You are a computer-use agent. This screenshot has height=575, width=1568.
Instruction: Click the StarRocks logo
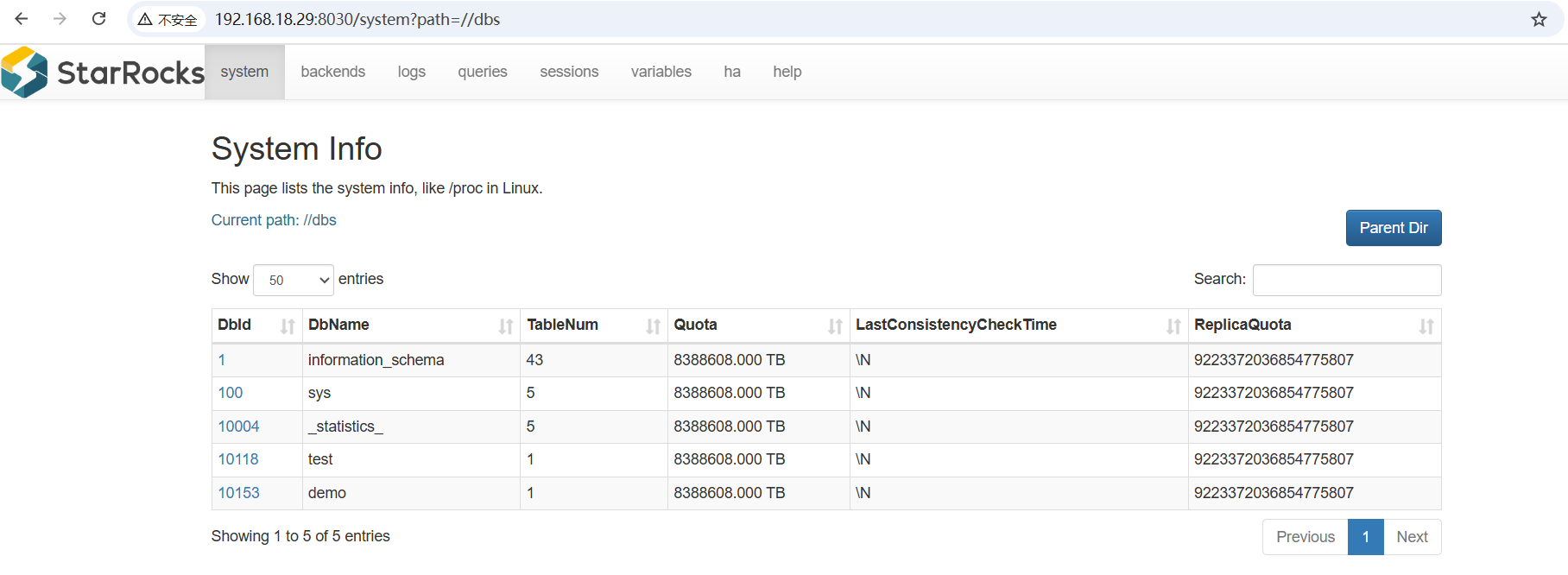[x=103, y=73]
